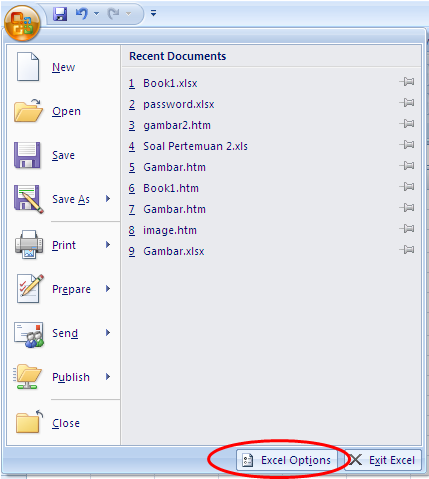Open the Undo history dropdown arrow
429x479 pixels.
point(97,14)
